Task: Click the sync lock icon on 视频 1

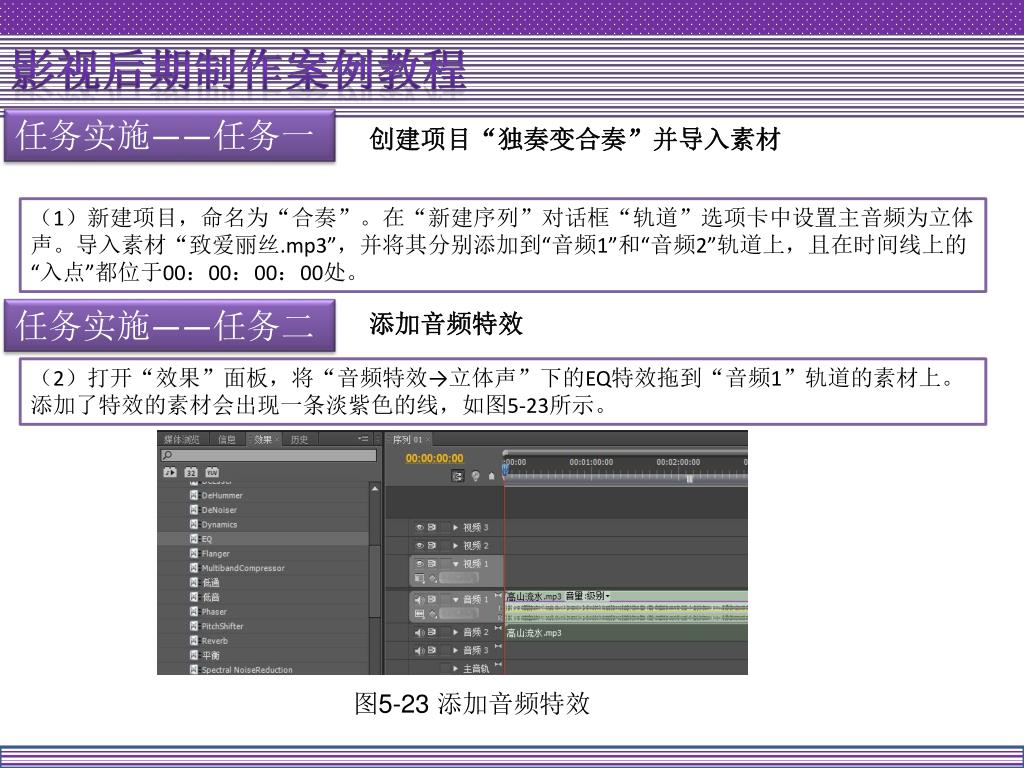Action: tap(432, 564)
